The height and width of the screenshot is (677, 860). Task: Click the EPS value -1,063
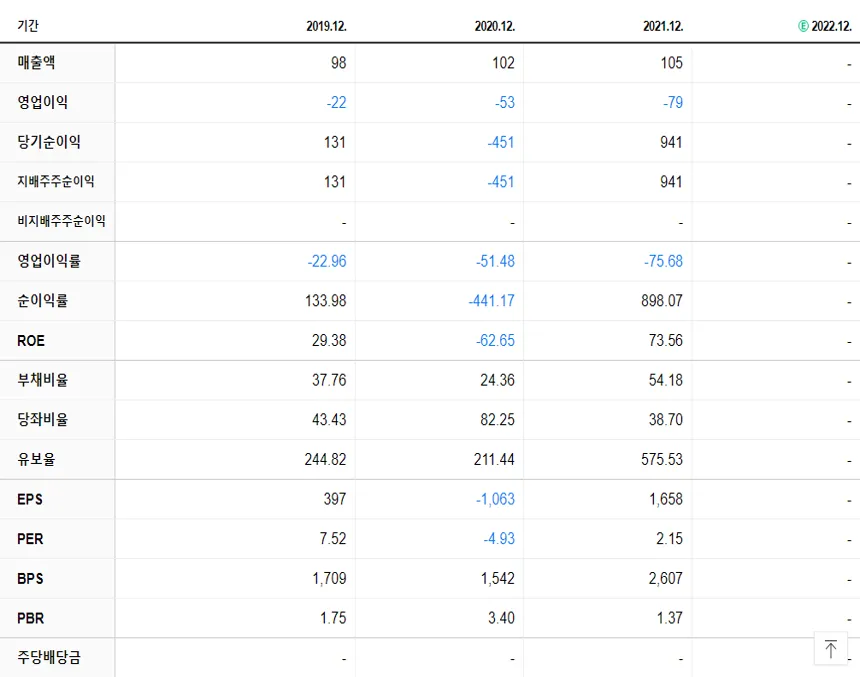495,499
